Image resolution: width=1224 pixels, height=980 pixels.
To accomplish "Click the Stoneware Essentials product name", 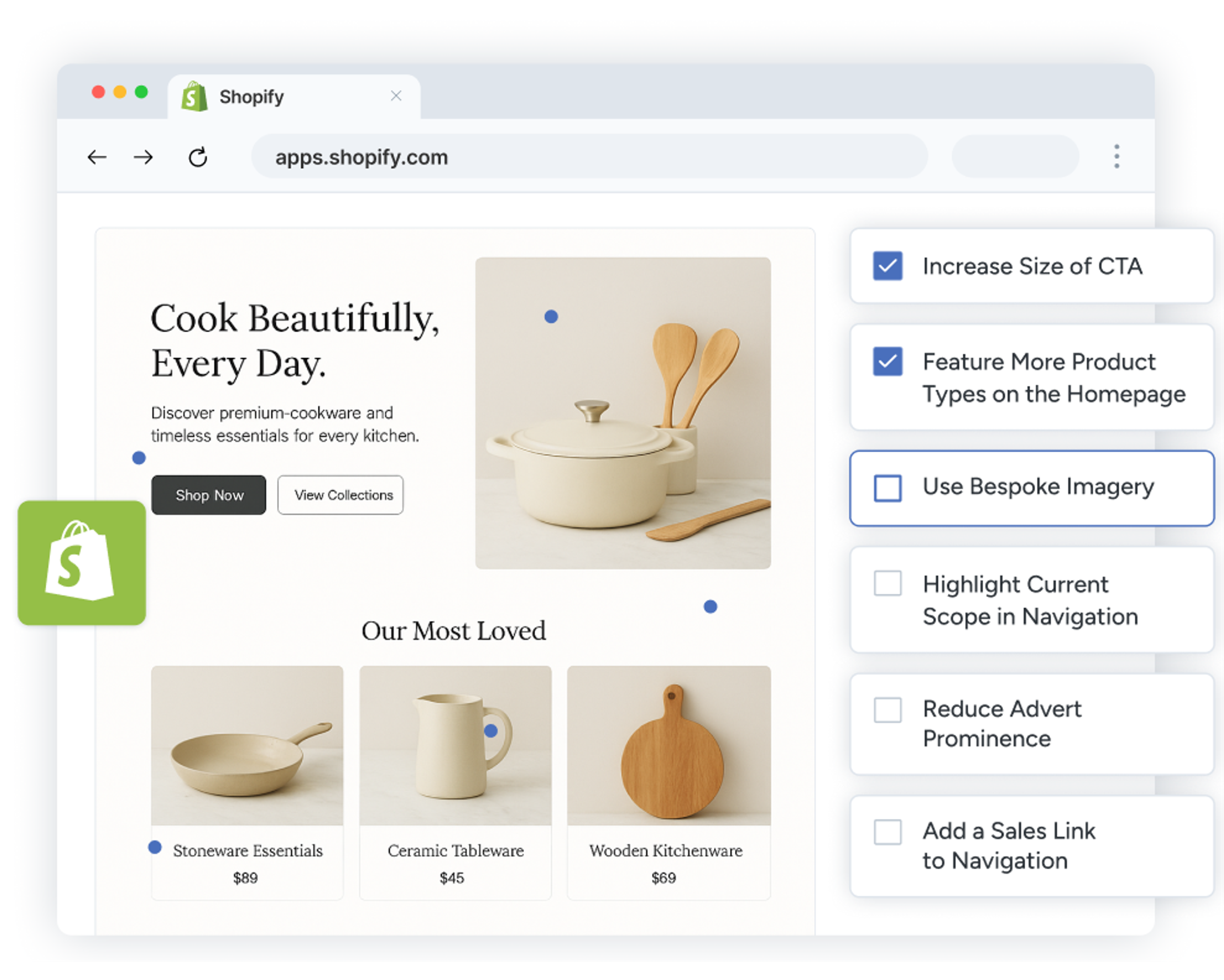I will [x=248, y=851].
